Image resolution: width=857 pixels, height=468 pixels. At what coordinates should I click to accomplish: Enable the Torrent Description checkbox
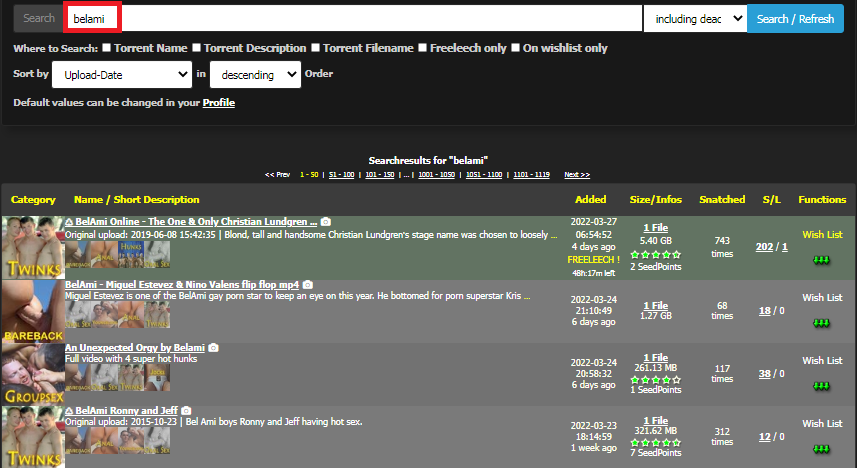click(x=196, y=48)
